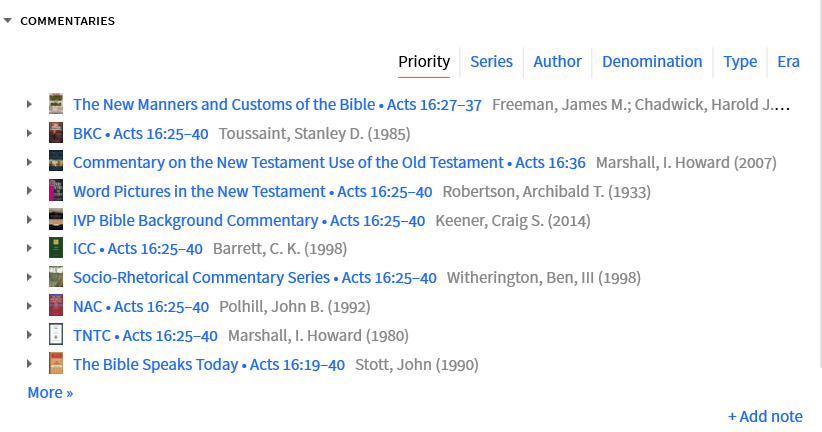
Task: Click the ICC green book cover icon
Action: point(56,248)
